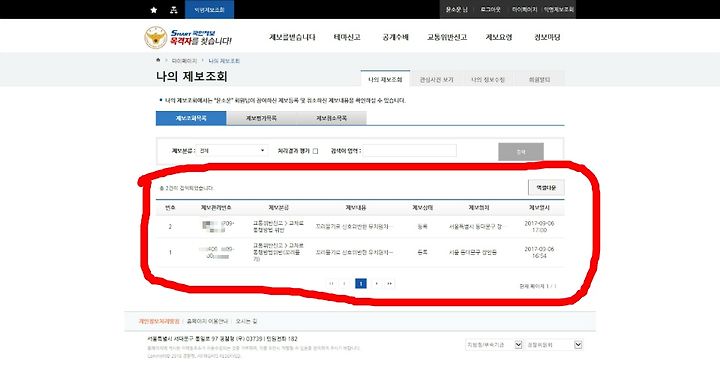Viewport: 720px width, 369px height.
Task: Click the 엑셀다운 button
Action: pyautogui.click(x=546, y=188)
